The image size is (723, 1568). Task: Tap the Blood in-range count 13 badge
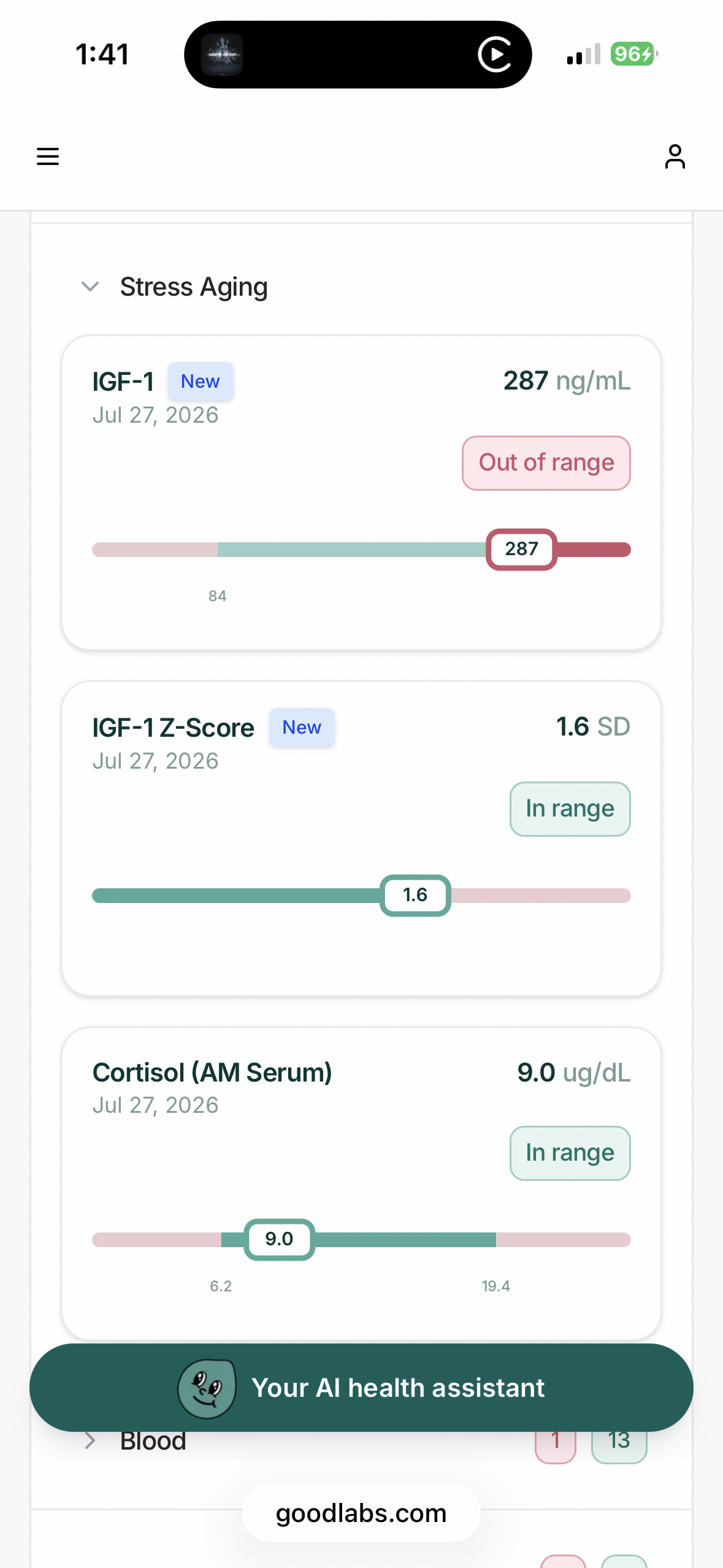[619, 1440]
